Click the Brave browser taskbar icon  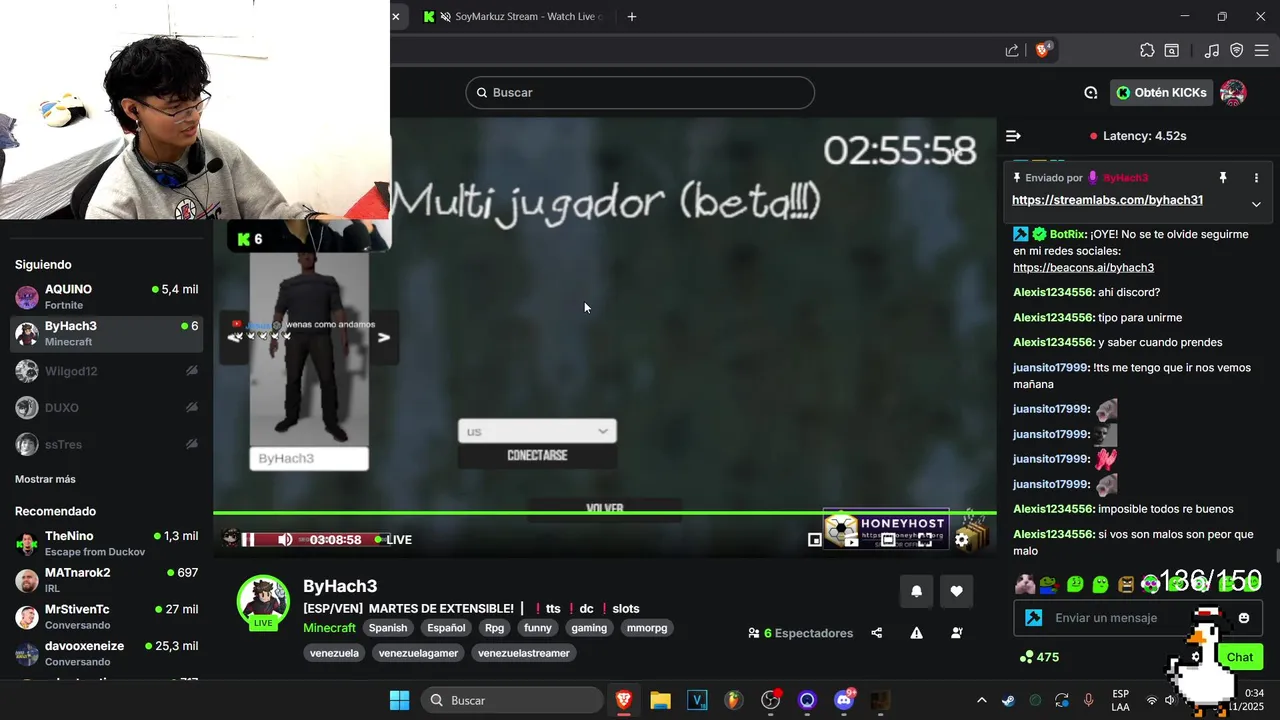(x=623, y=700)
